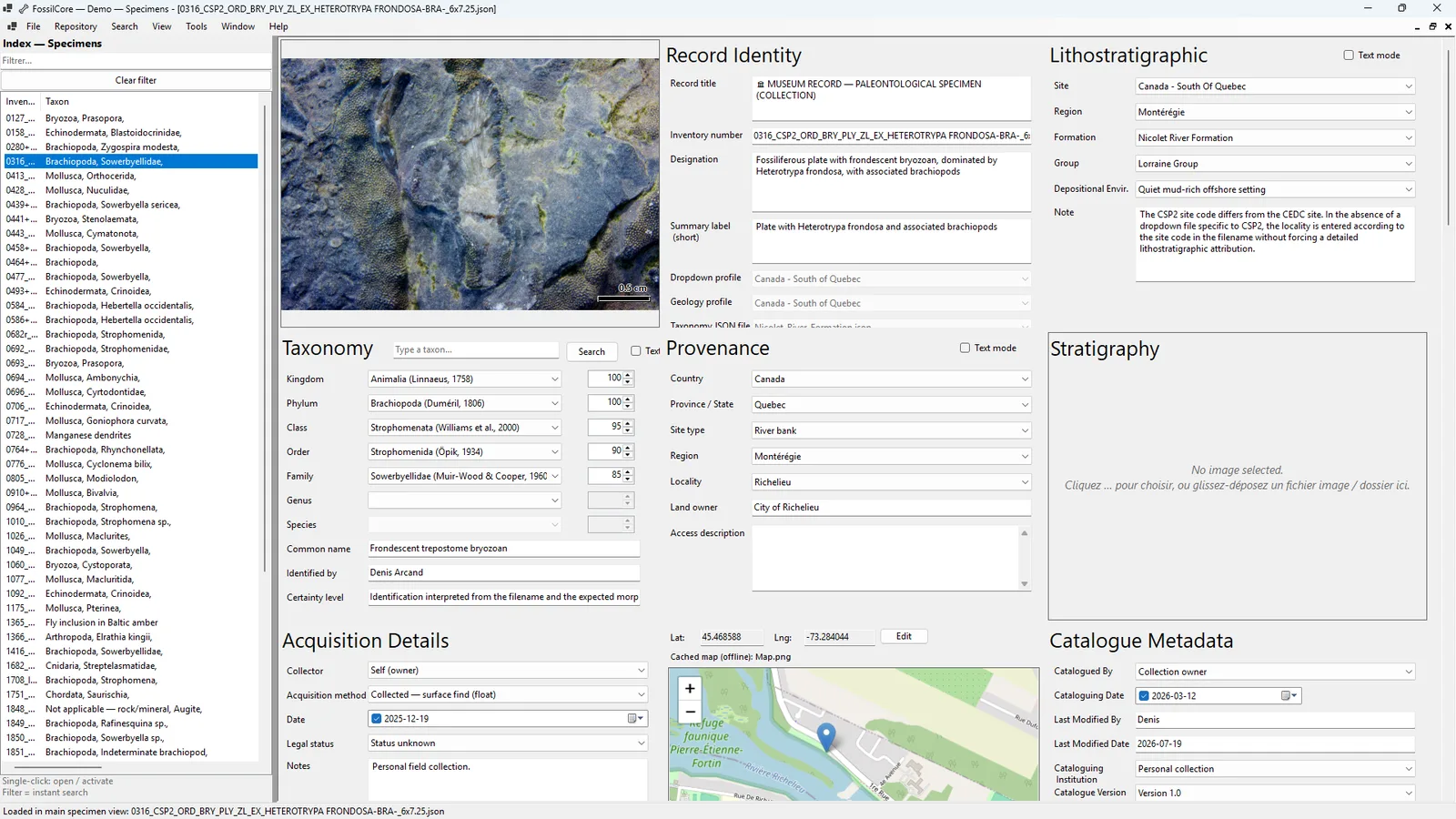1456x819 pixels.
Task: Increase the Class confidence value
Action: click(x=628, y=423)
